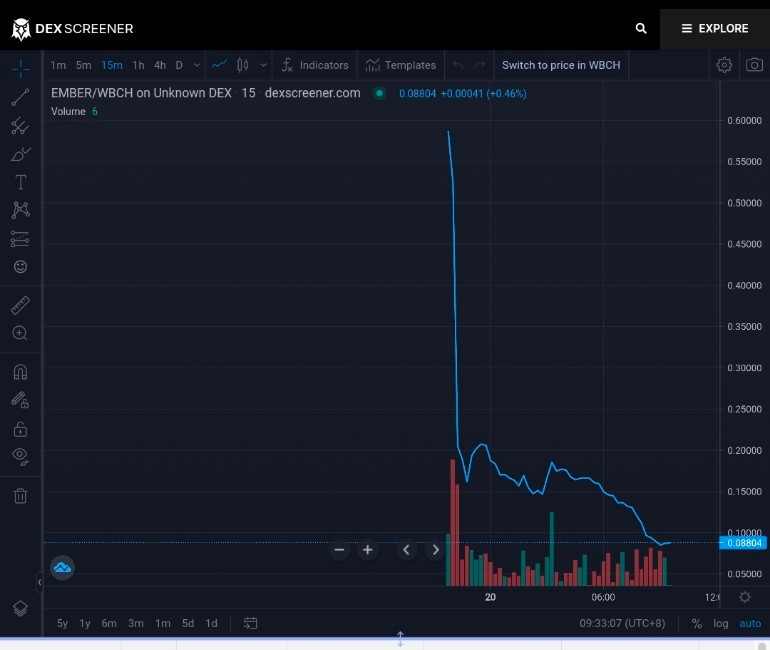Click Switch to price in WBCH
This screenshot has height=650, width=770.
tap(561, 65)
